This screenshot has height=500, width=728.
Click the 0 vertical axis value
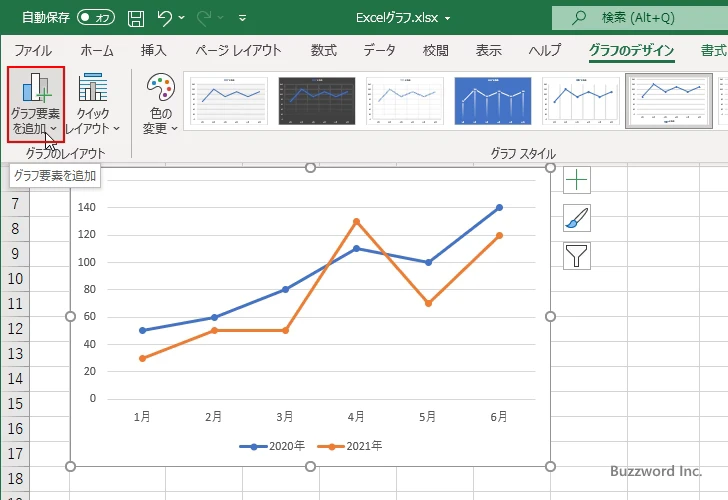tap(93, 398)
